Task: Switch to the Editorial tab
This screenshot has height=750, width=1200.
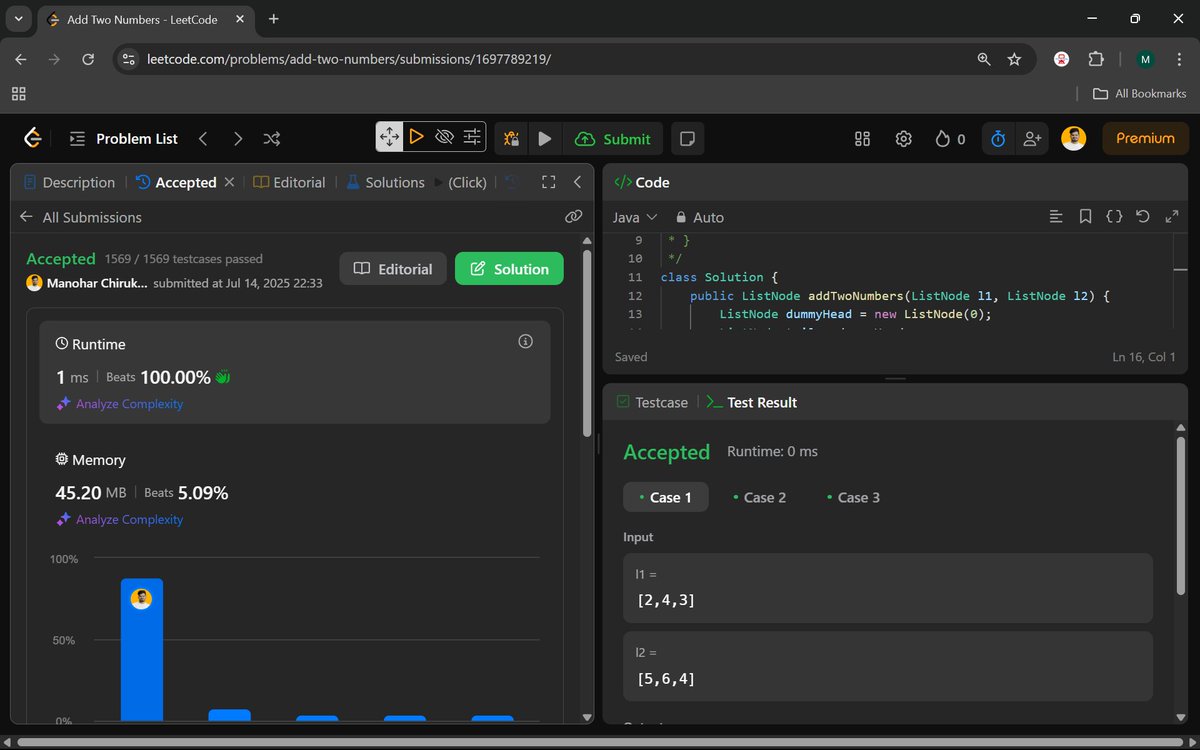Action: coord(289,182)
